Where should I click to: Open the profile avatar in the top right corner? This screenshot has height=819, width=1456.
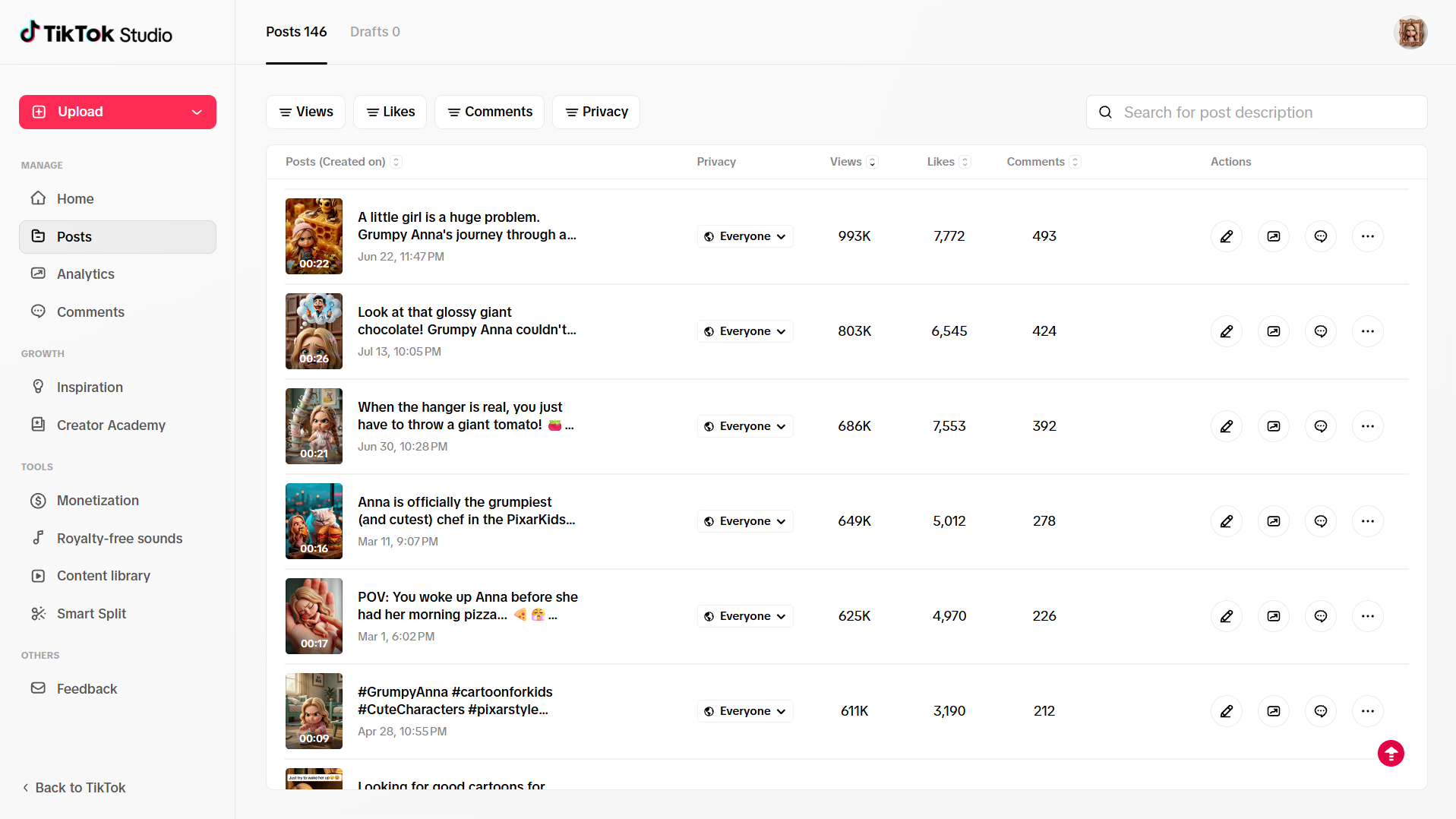pyautogui.click(x=1410, y=32)
